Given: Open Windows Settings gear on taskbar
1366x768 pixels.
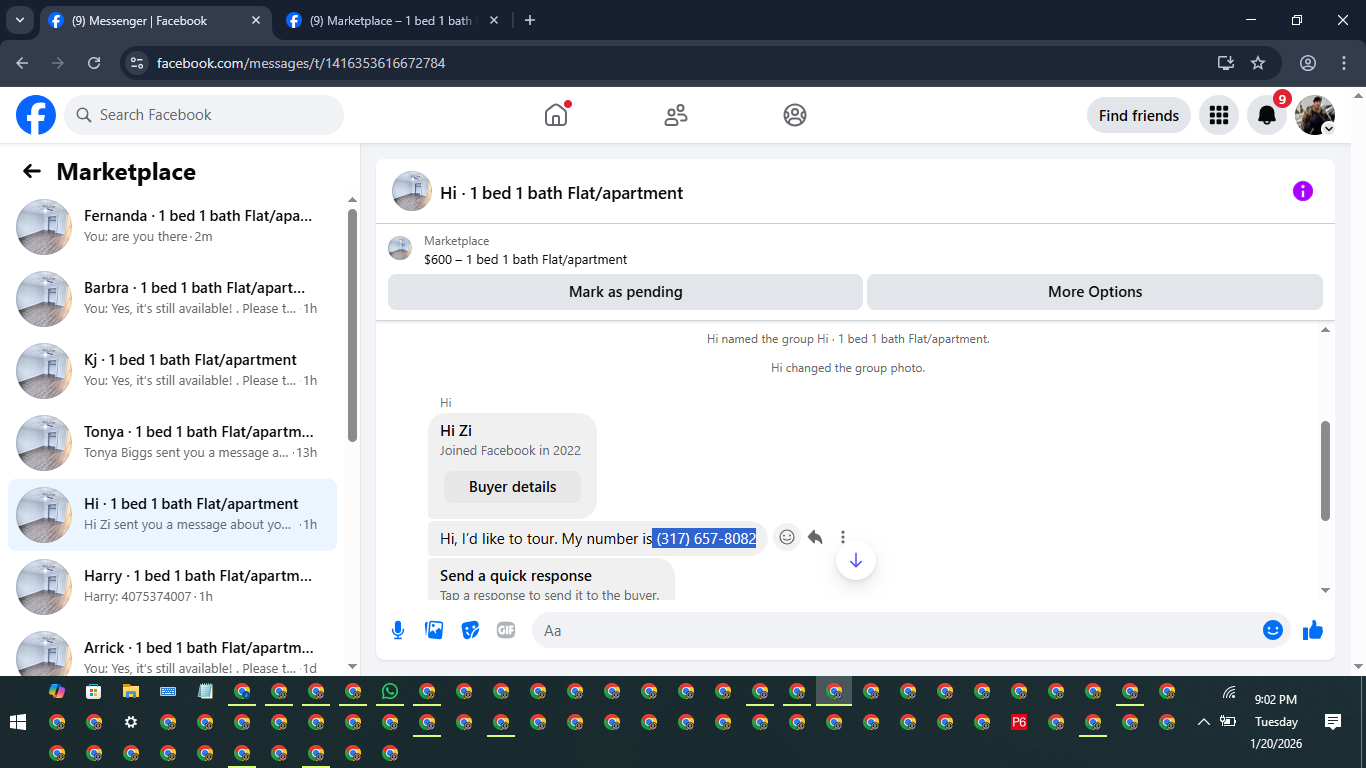Looking at the screenshot, I should (131, 722).
